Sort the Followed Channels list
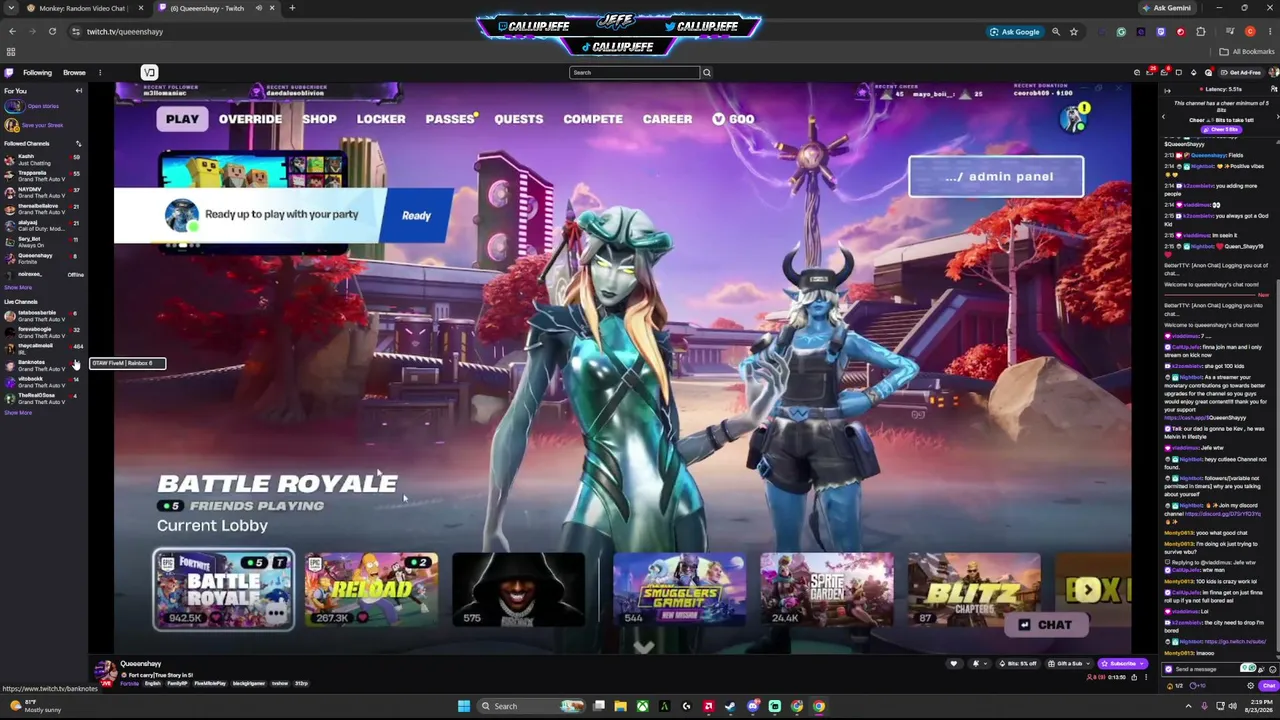The image size is (1280, 720). [x=78, y=144]
